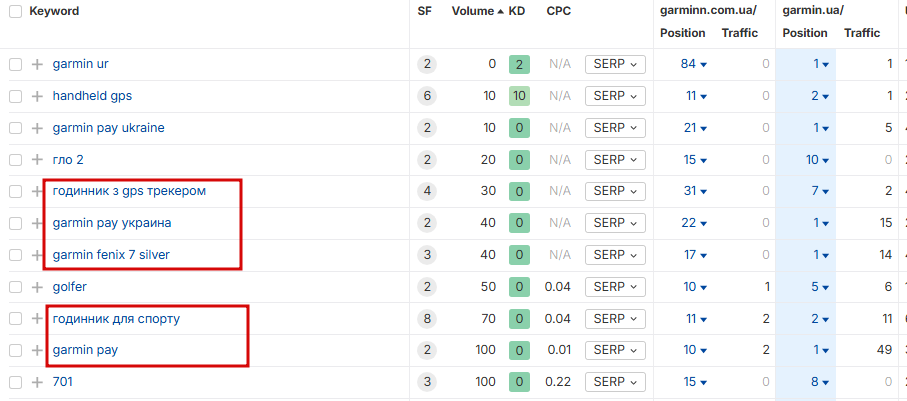Open the keyword link garmin pay украина
The height and width of the screenshot is (401, 907).
click(112, 223)
